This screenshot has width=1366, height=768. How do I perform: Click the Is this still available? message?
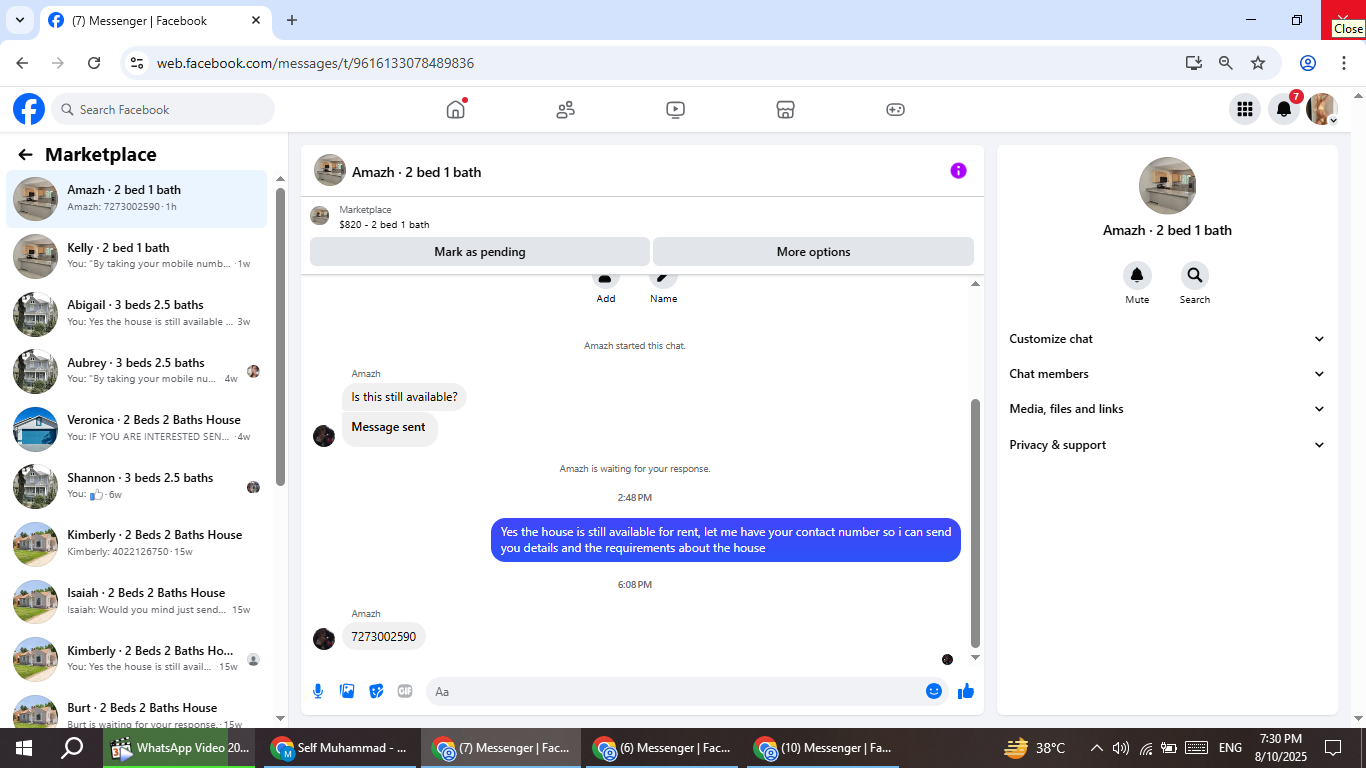tap(404, 397)
